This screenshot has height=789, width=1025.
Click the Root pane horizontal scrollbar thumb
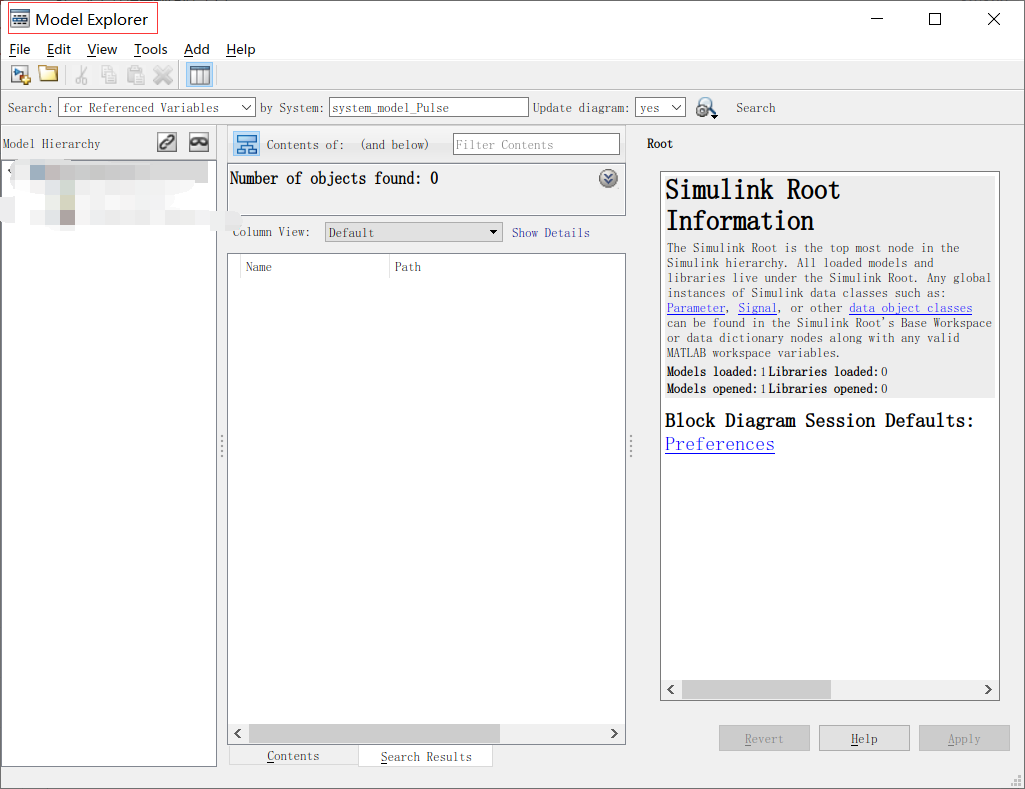pyautogui.click(x=756, y=690)
